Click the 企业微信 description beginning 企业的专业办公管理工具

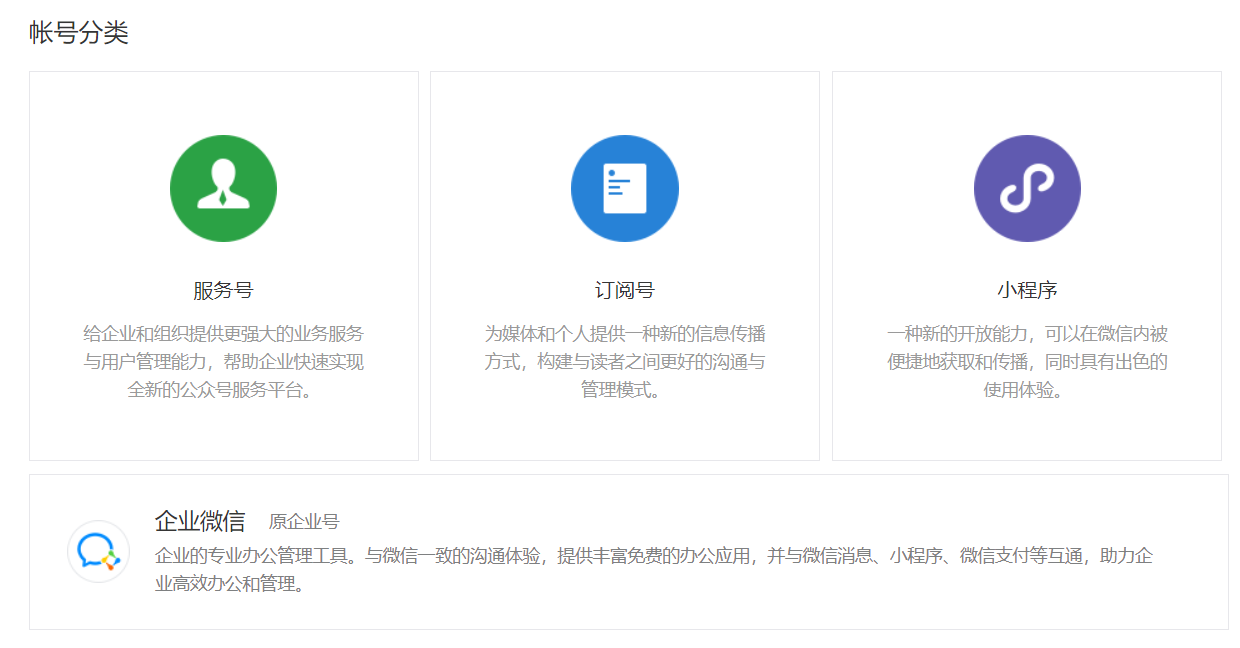[x=654, y=569]
